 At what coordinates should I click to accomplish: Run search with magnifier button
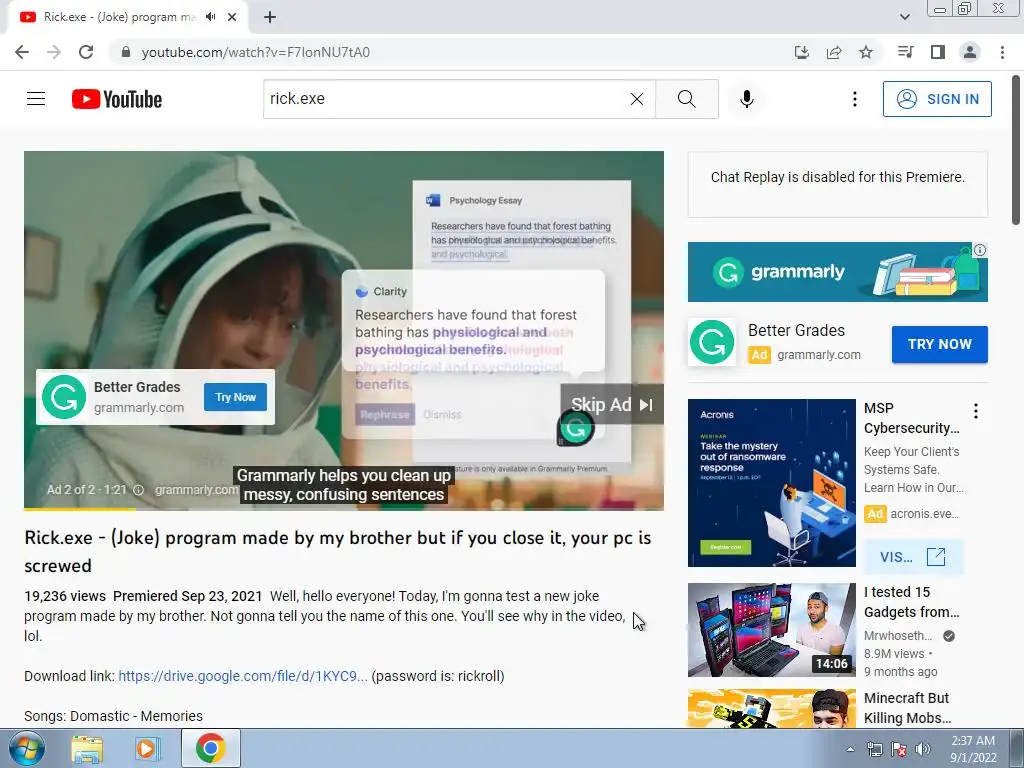pos(686,99)
